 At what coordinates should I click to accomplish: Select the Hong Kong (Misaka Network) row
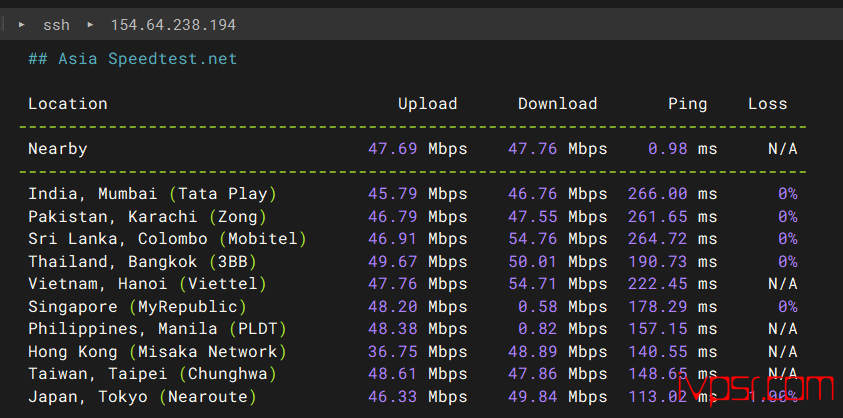412,351
